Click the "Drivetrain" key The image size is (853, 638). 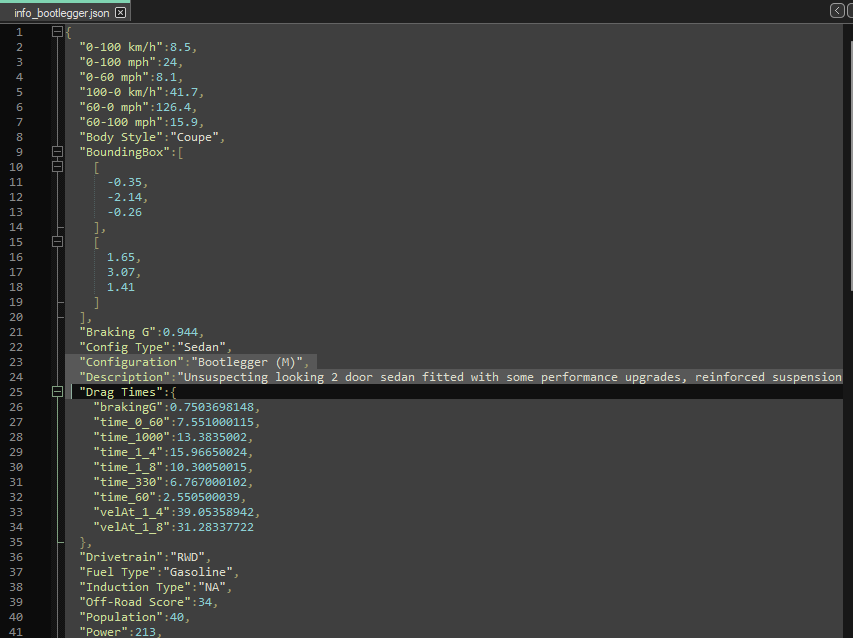point(121,557)
